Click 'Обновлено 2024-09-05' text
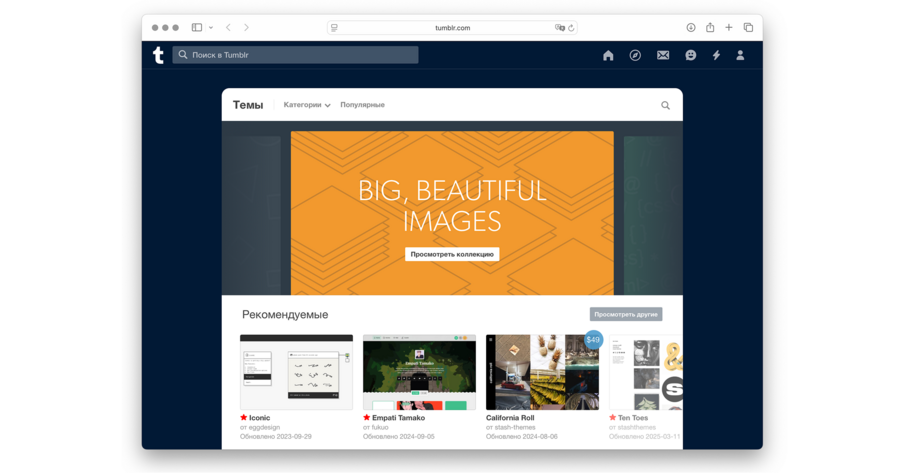 [399, 437]
